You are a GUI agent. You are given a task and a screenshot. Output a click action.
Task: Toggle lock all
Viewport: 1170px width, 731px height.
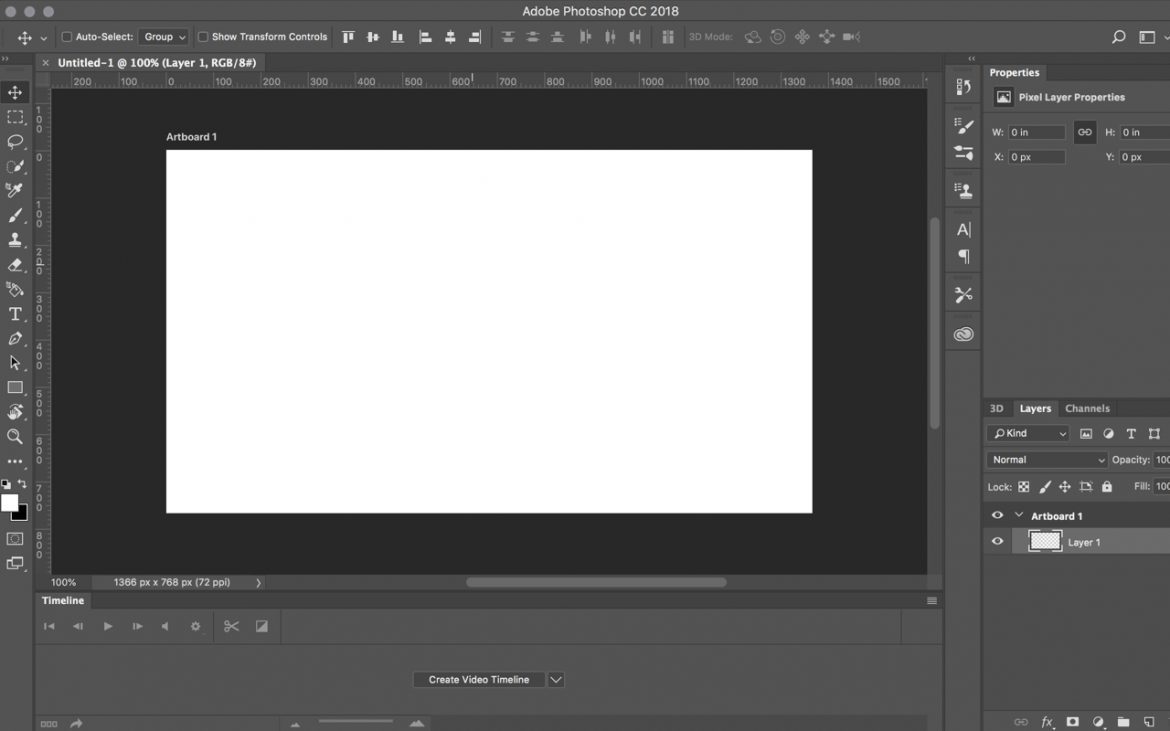click(1107, 486)
